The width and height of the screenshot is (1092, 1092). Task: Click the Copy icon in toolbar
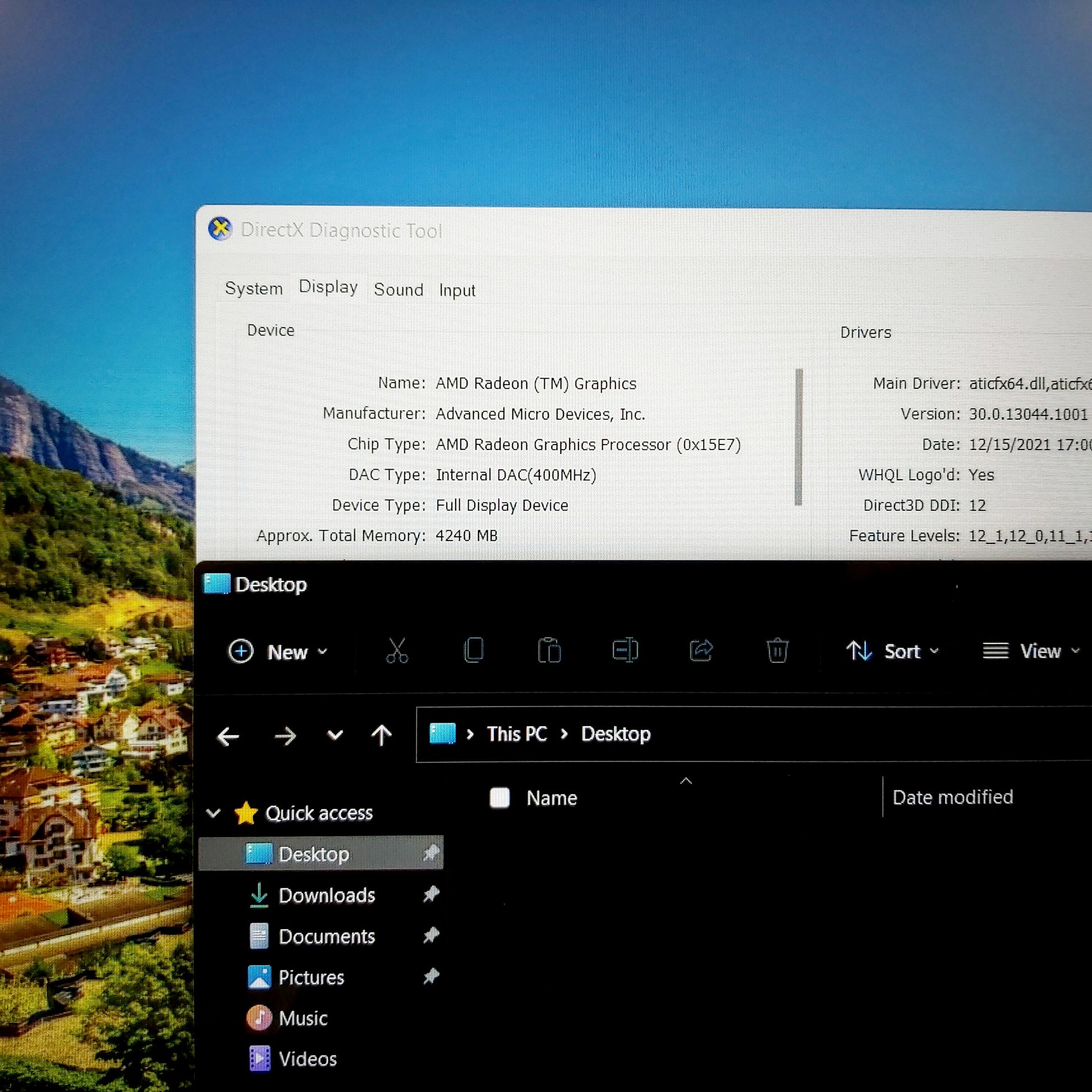coord(474,650)
